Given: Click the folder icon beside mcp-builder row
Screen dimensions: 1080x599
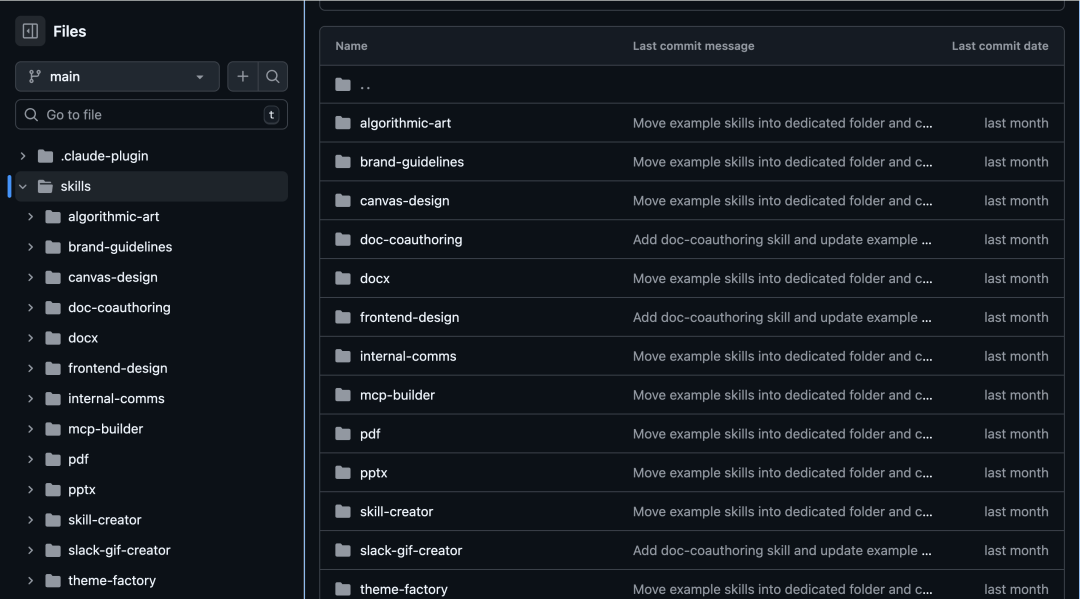Looking at the screenshot, I should tap(343, 395).
